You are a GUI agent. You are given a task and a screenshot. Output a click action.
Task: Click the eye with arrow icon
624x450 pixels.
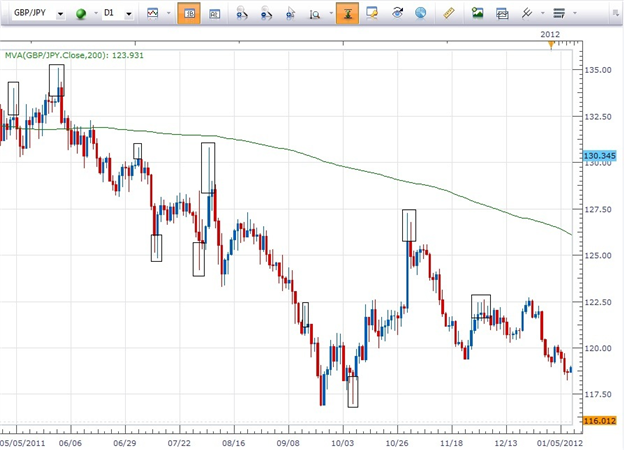[397, 13]
